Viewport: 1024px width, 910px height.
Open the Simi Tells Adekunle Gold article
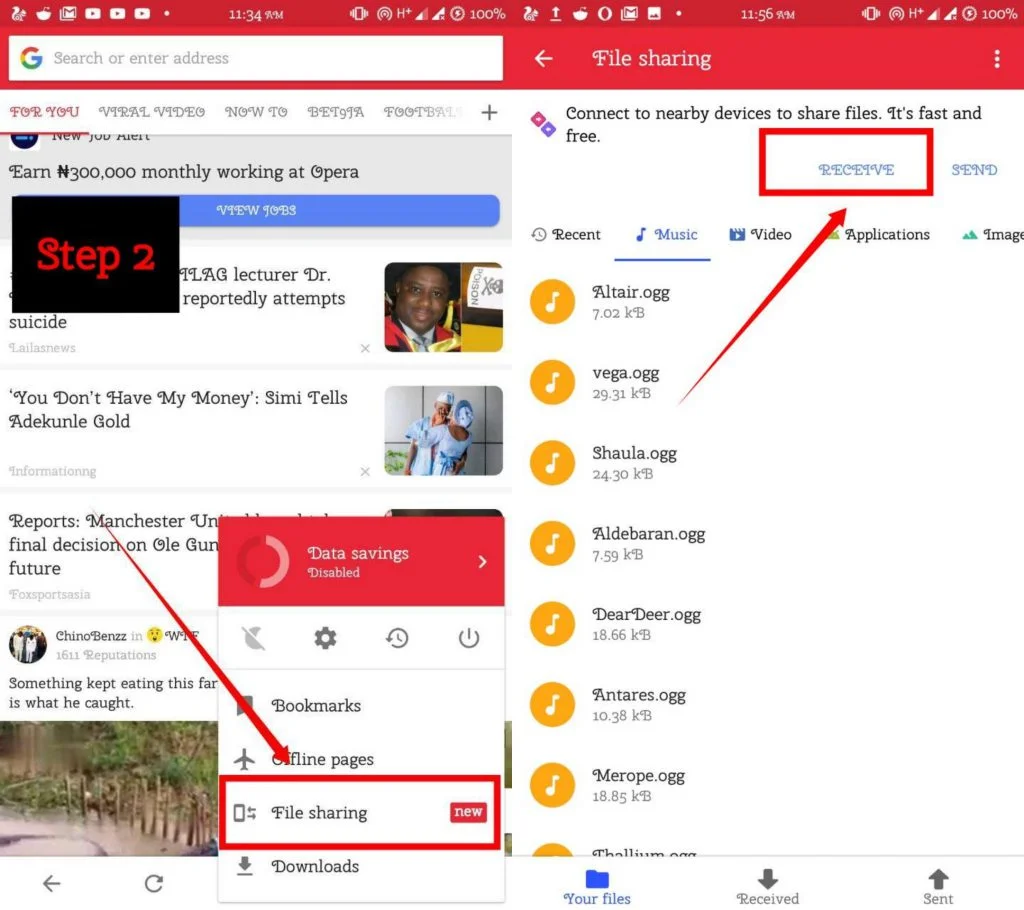click(178, 410)
